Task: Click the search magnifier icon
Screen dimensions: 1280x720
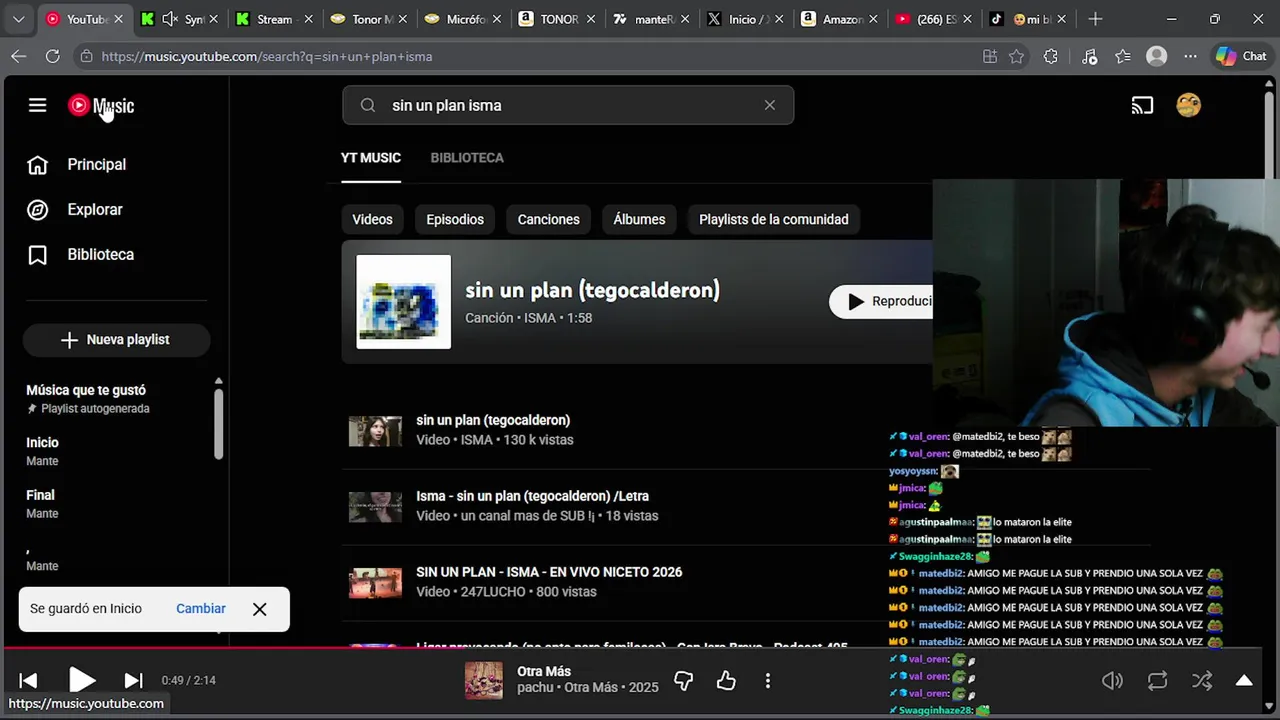Action: 368,105
